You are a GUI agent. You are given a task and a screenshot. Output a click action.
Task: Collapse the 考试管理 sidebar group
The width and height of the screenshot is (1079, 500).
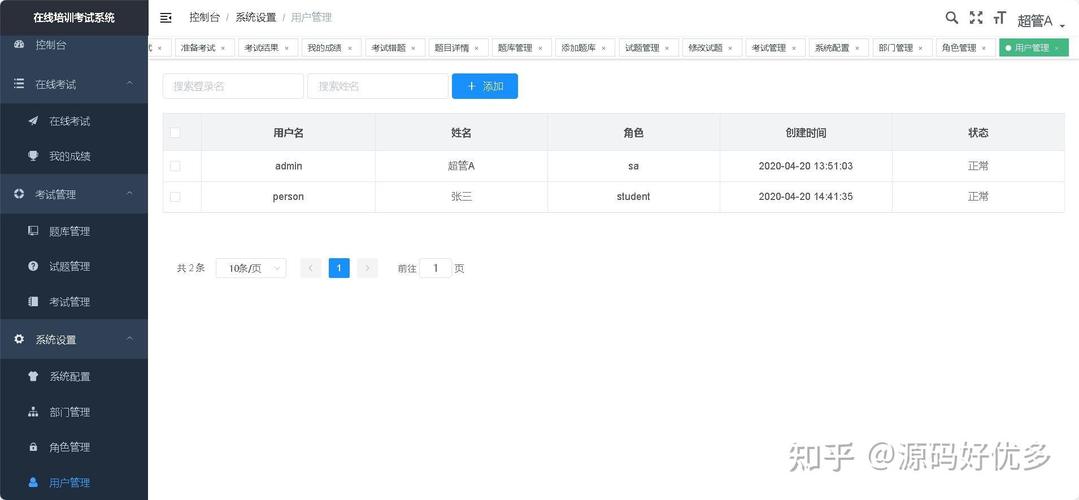(x=129, y=194)
